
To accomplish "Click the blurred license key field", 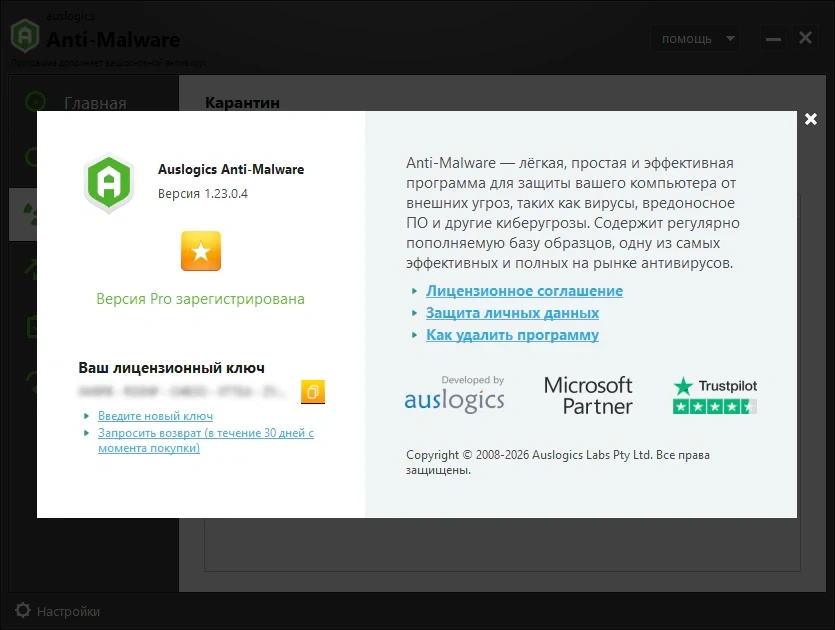I will pos(183,392).
